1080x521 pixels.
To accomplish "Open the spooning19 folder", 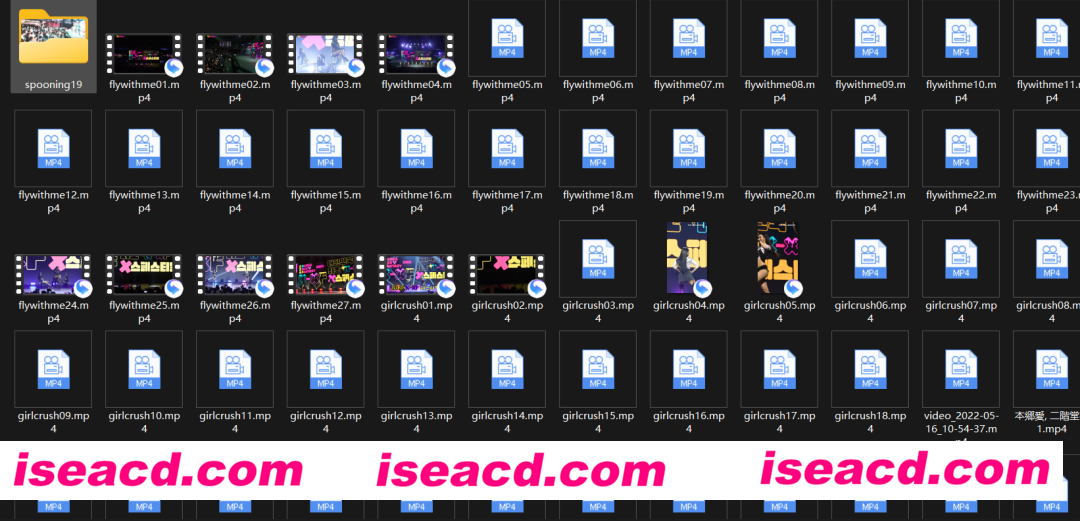I will click(54, 38).
